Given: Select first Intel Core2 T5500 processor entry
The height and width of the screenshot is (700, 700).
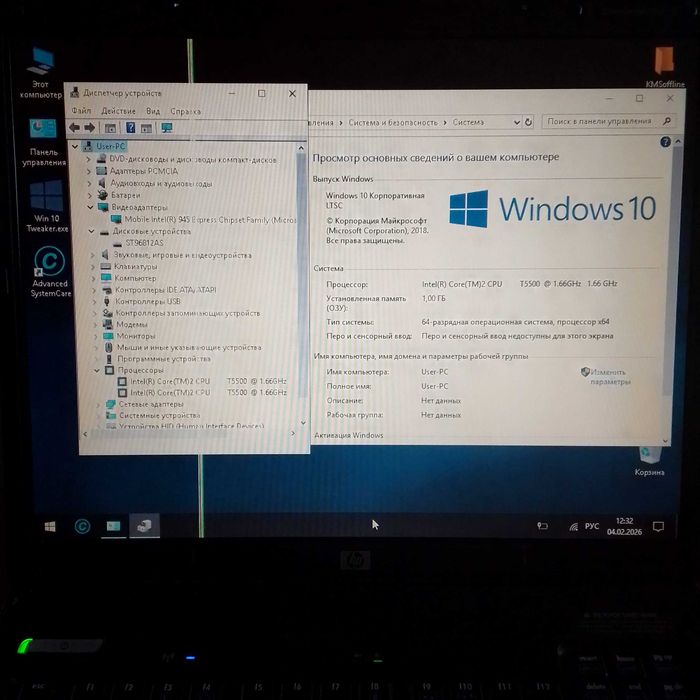Looking at the screenshot, I should click(202, 381).
